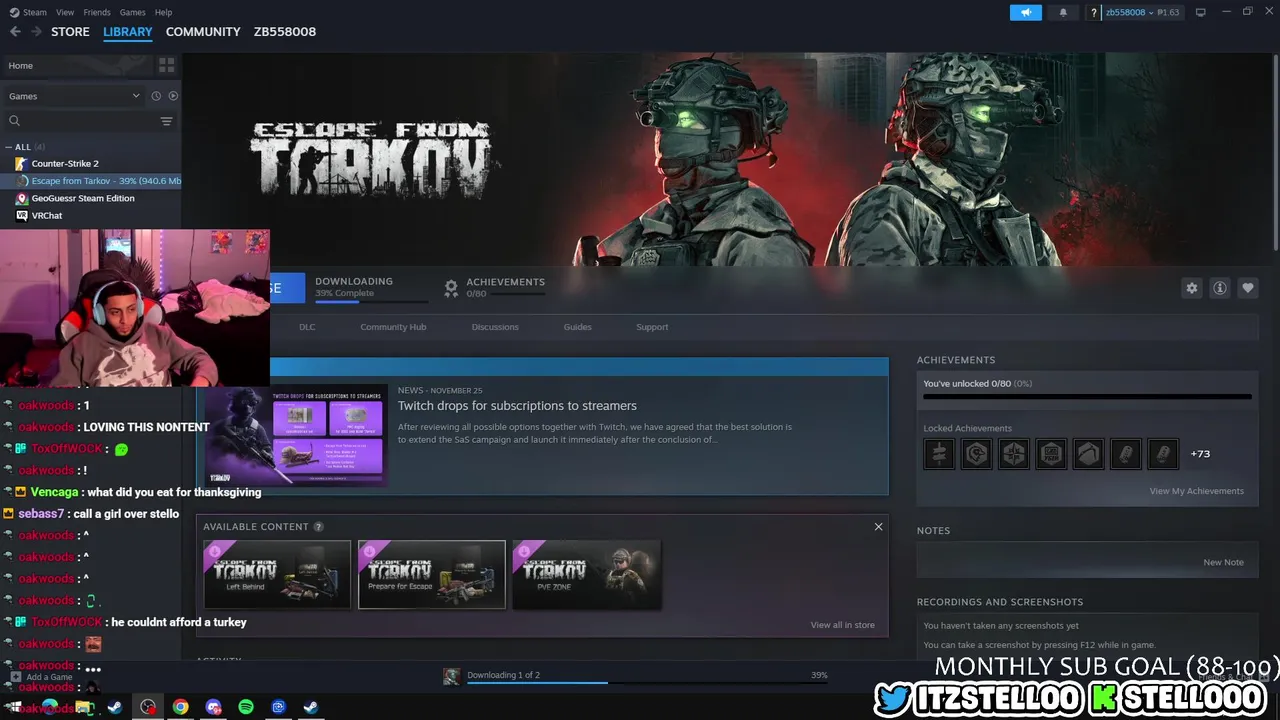Open Google Chrome from the taskbar
This screenshot has width=1280, height=720.
(x=180, y=707)
